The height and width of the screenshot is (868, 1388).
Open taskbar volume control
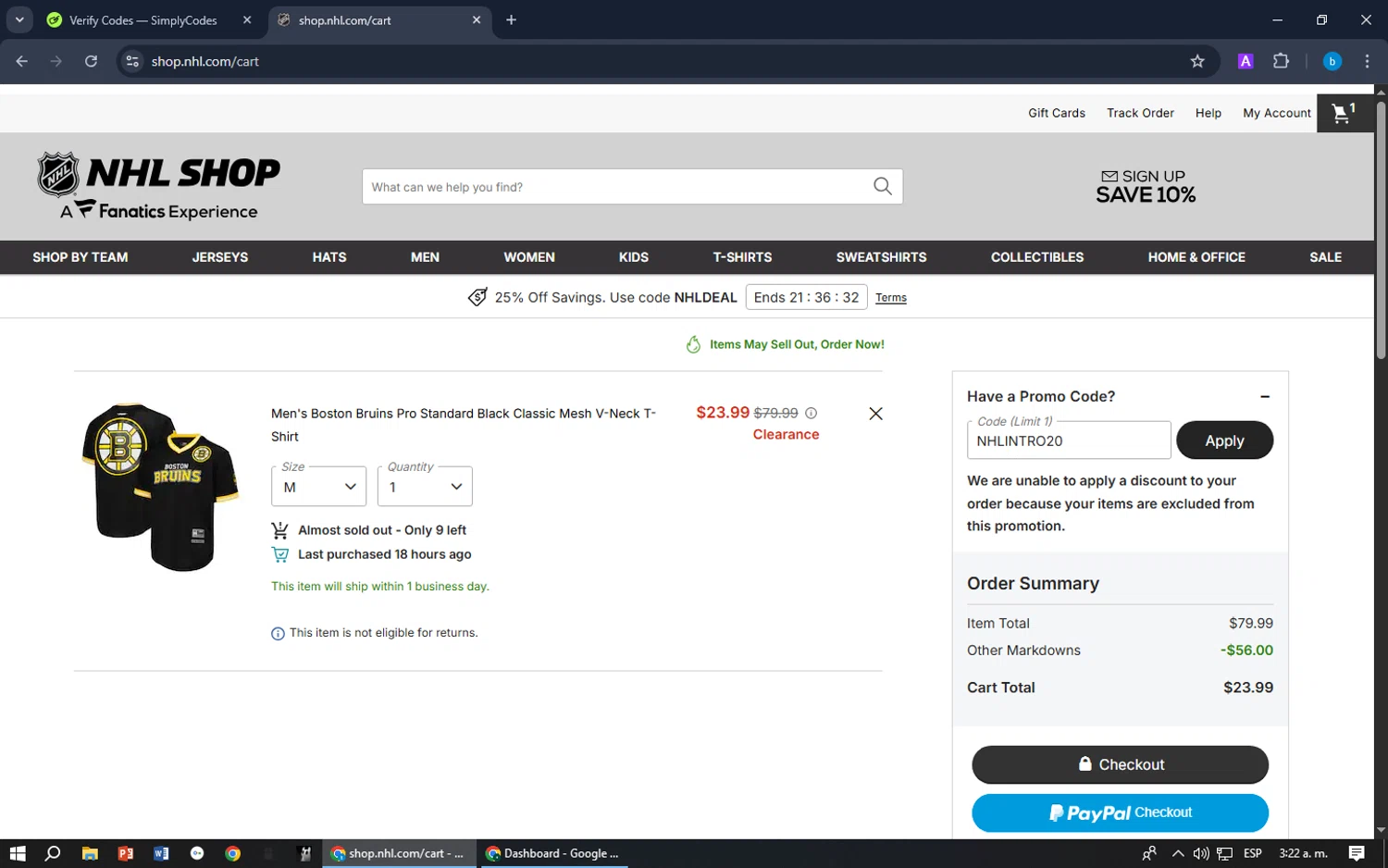click(x=1201, y=853)
